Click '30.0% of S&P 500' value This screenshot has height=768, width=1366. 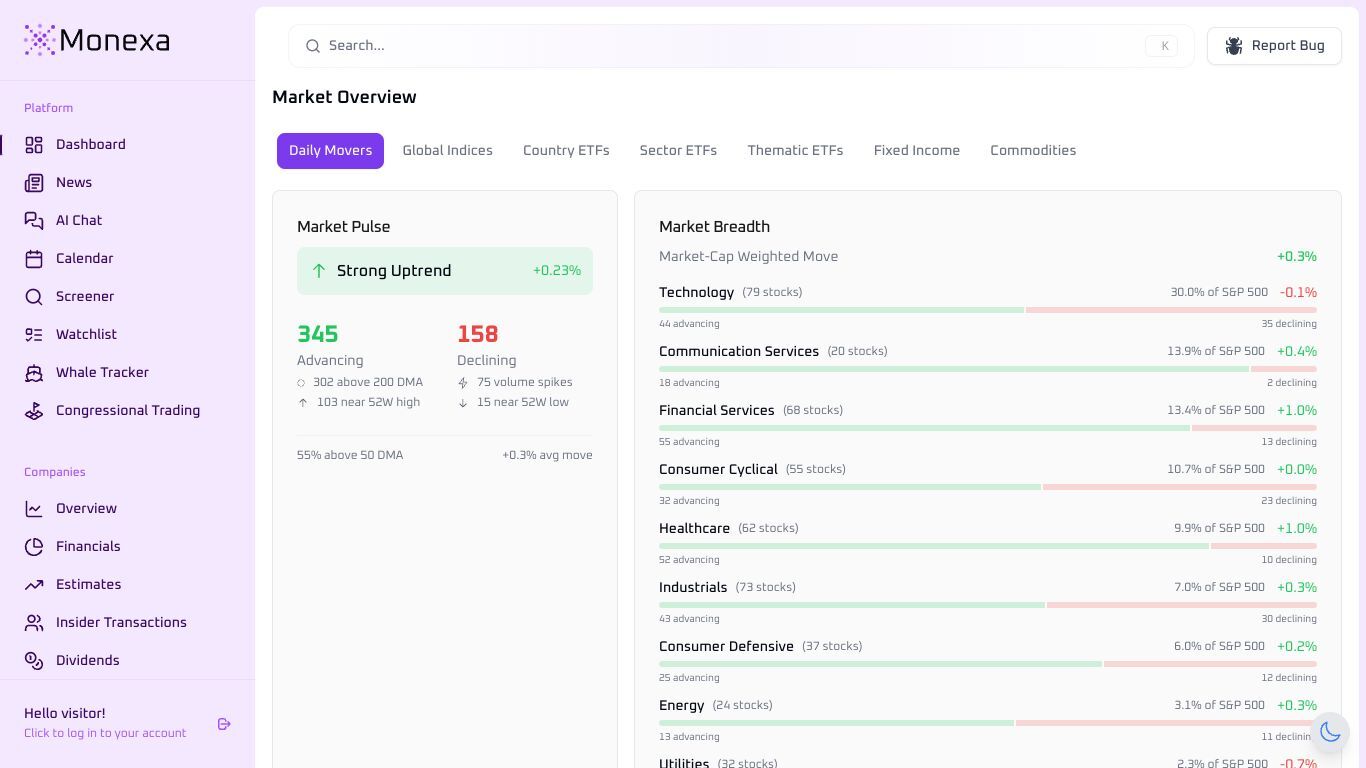tap(1219, 293)
